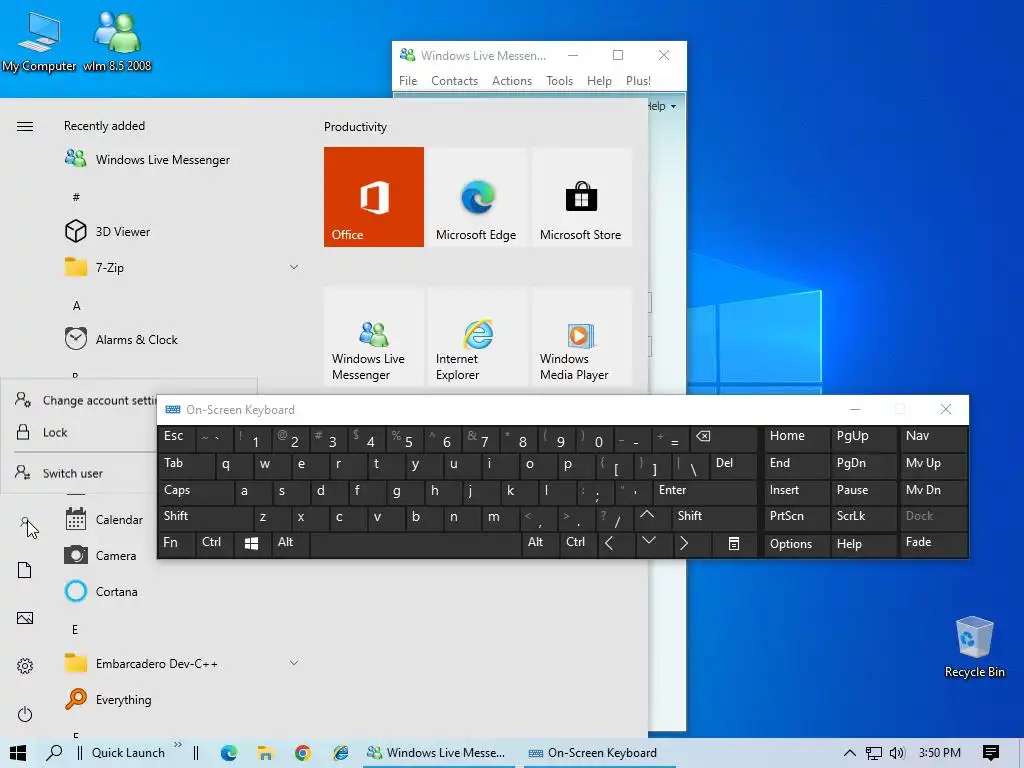Show hidden tray icons chevron
Image resolution: width=1024 pixels, height=768 pixels.
click(x=850, y=753)
